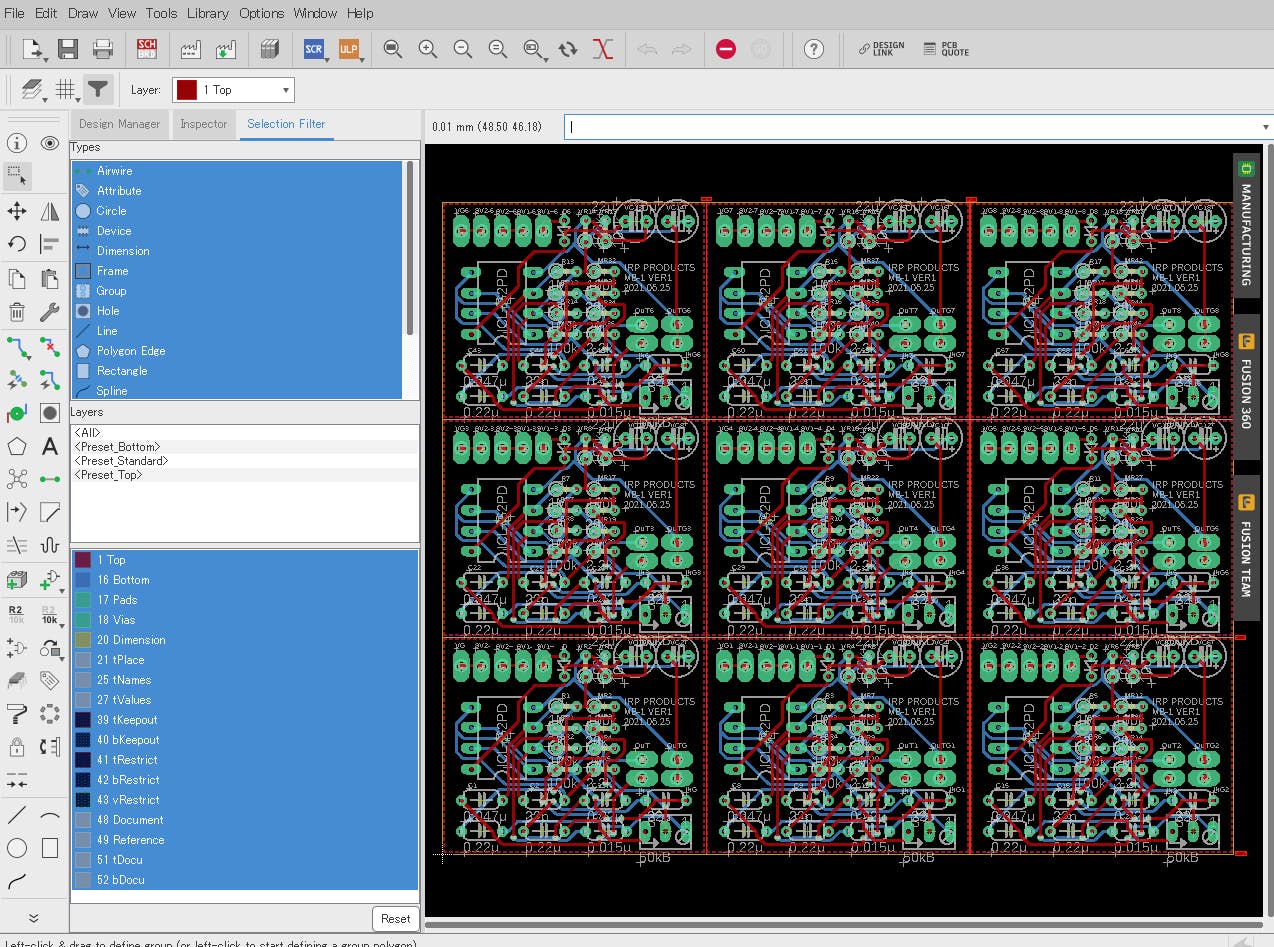Pick the Polygon tool

(x=17, y=447)
